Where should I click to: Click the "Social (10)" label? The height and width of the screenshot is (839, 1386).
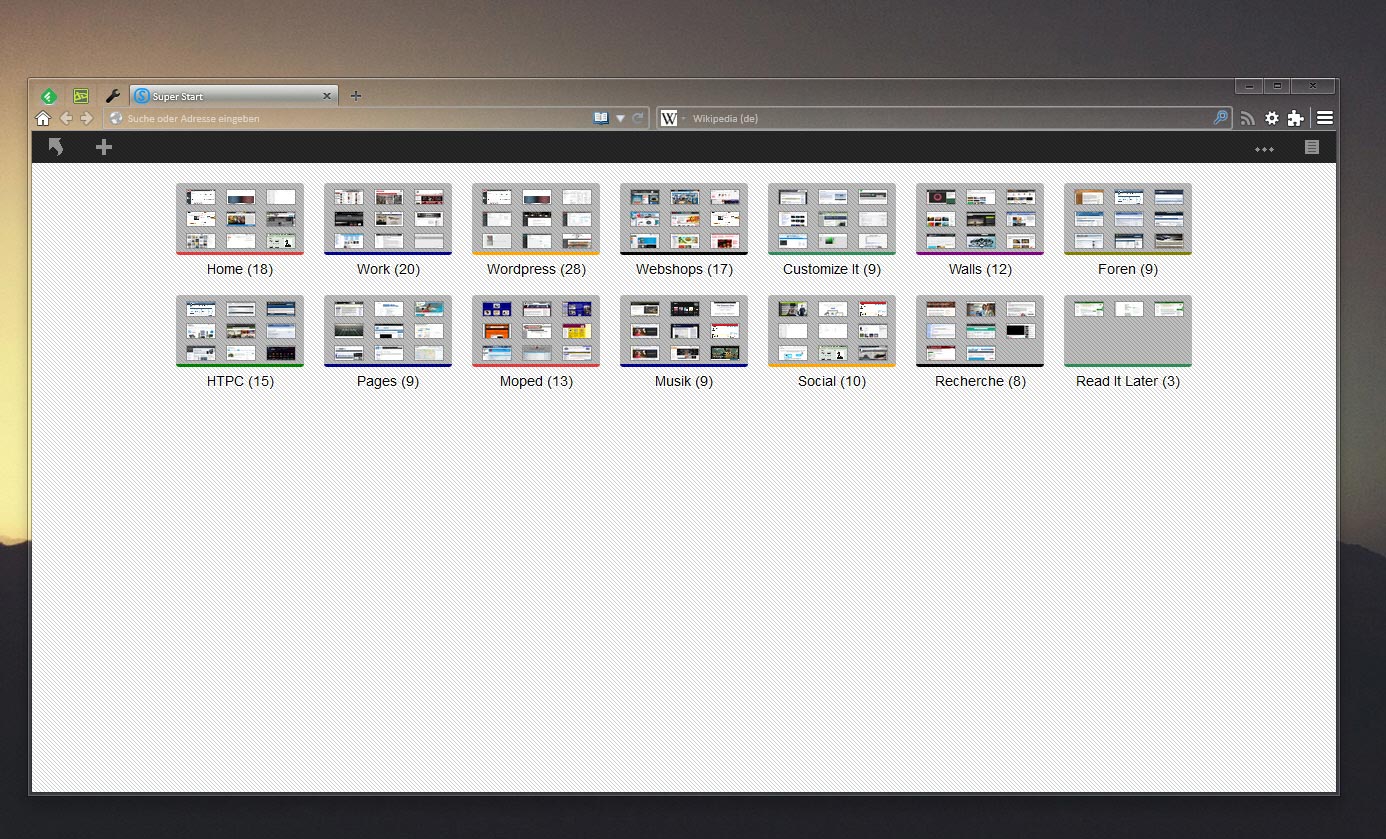(832, 381)
